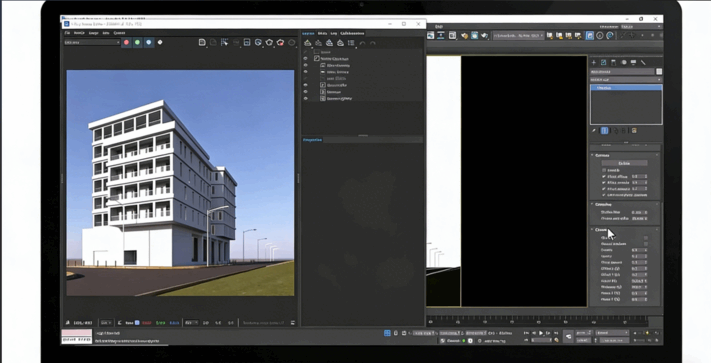Open Modify tab icon in command panel
This screenshot has width=711, height=363.
(604, 63)
